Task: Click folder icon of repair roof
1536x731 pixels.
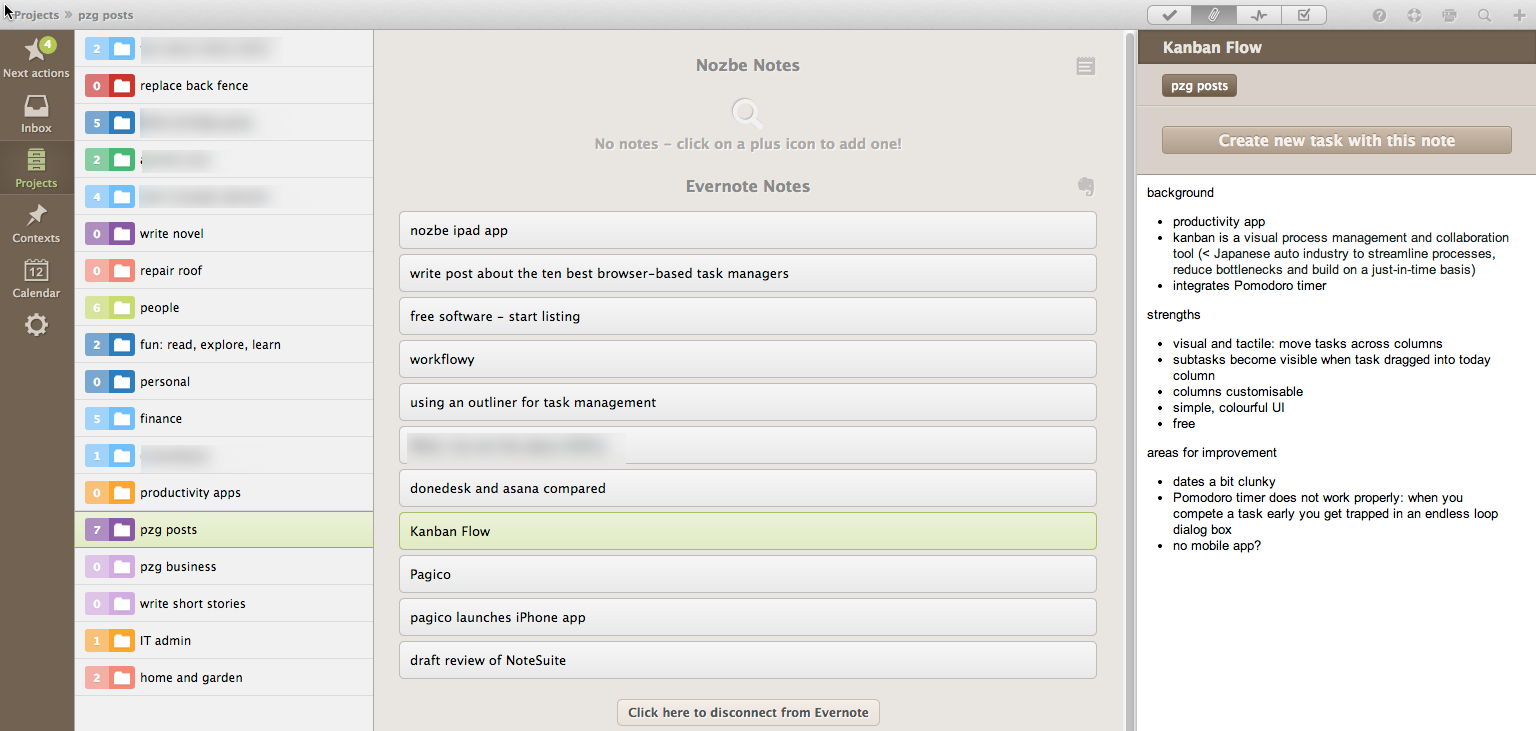Action: tap(122, 271)
